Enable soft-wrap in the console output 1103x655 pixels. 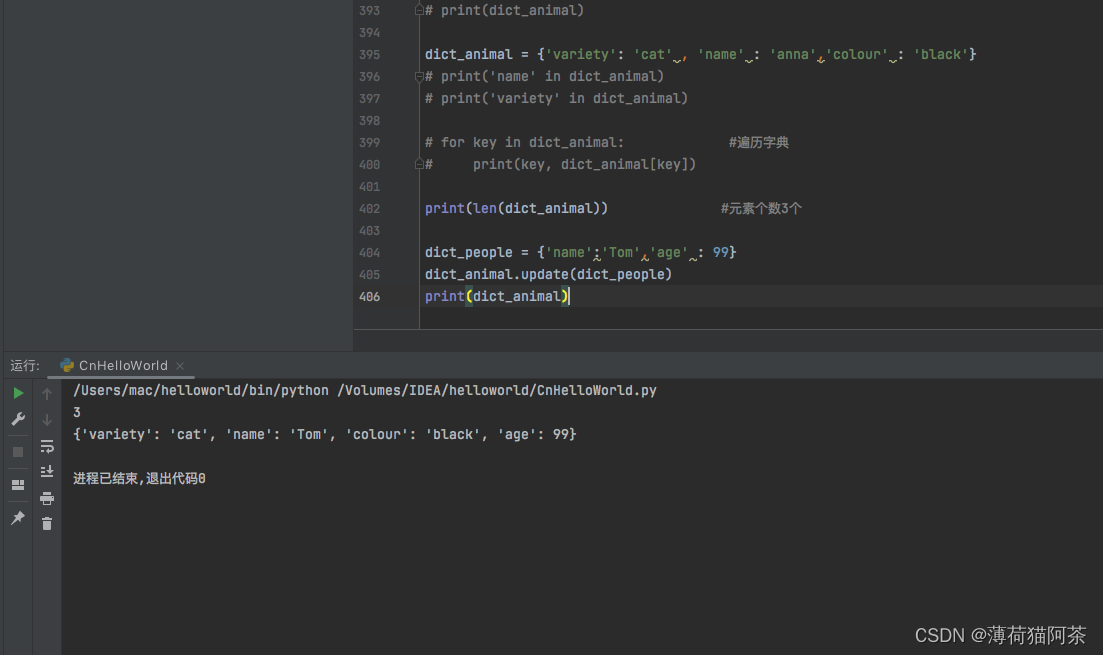47,447
